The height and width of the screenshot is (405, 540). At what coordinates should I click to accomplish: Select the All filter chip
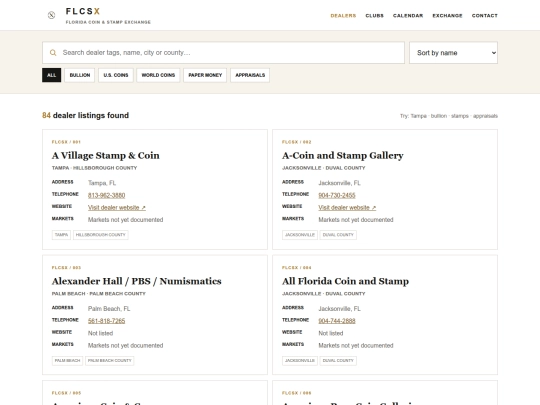click(51, 75)
